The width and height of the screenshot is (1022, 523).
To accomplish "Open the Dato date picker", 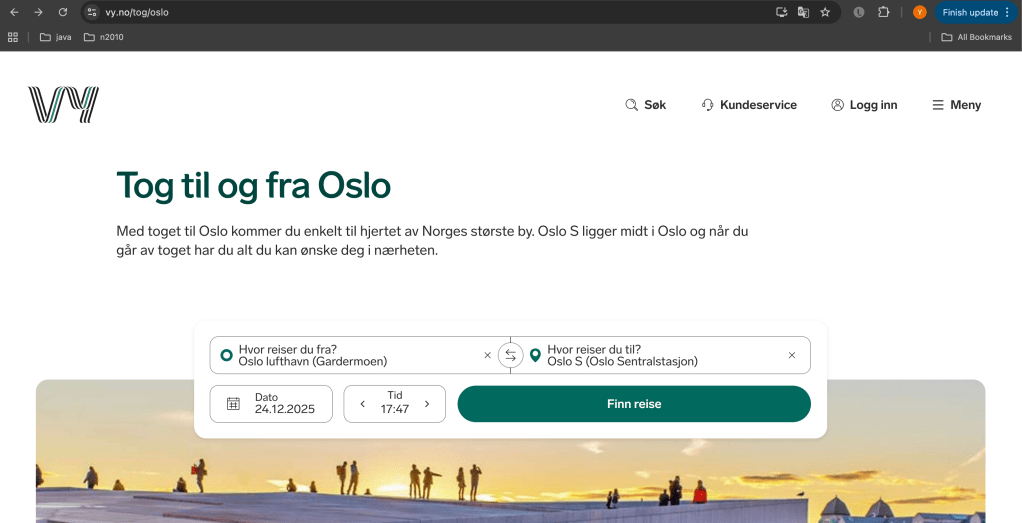I will pos(271,404).
